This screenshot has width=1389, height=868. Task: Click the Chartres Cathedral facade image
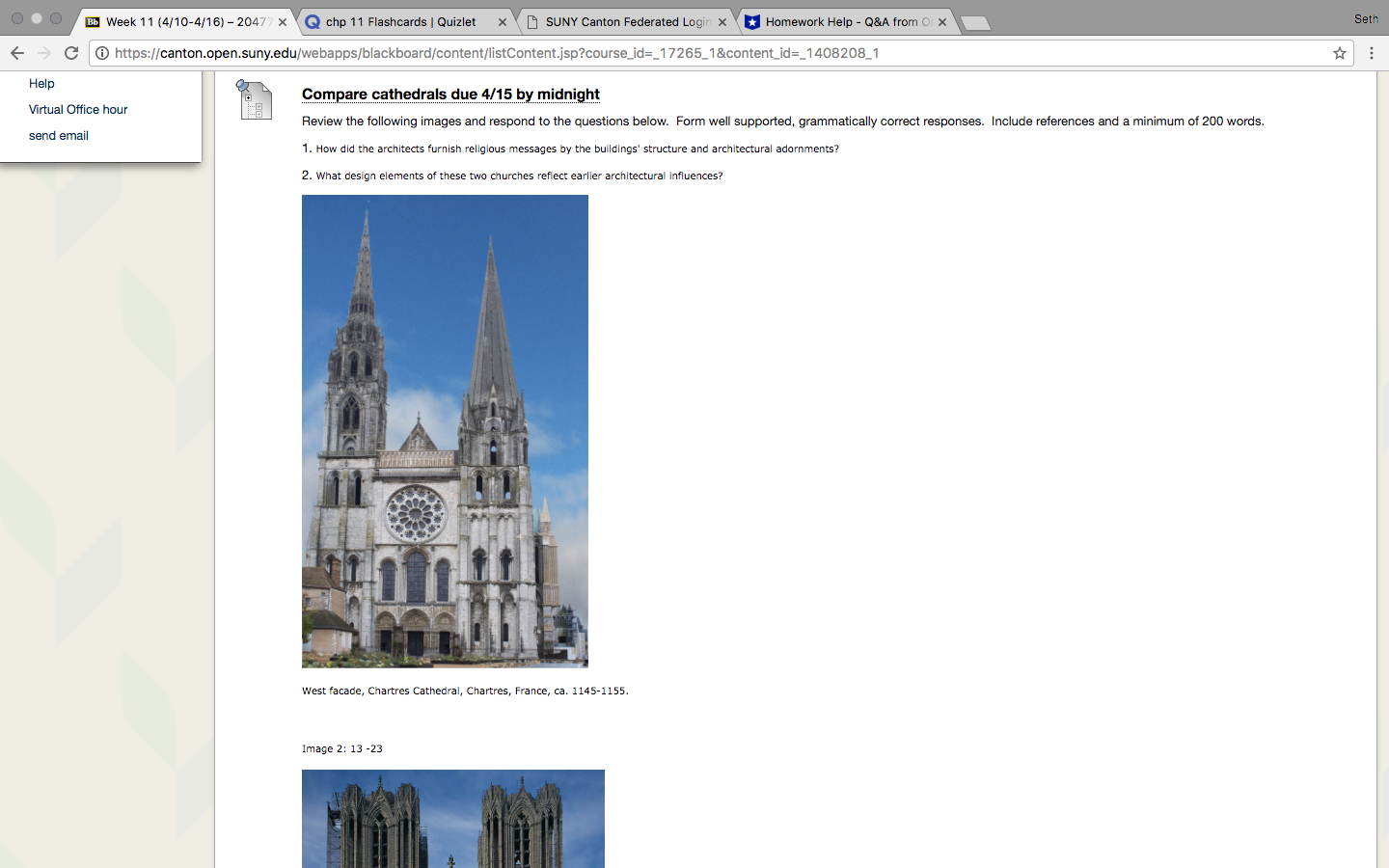point(445,431)
